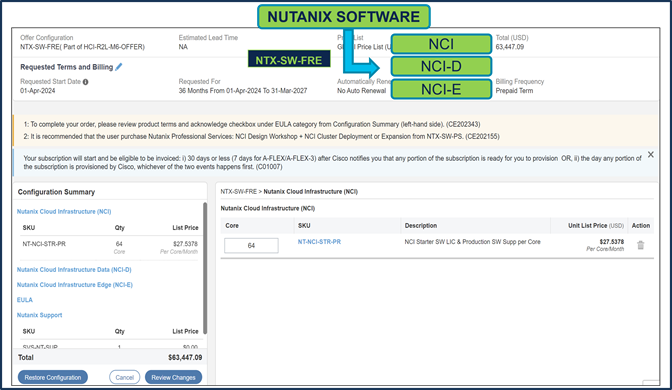
Task: Open the Nutanix Support category link
Action: 39,315
